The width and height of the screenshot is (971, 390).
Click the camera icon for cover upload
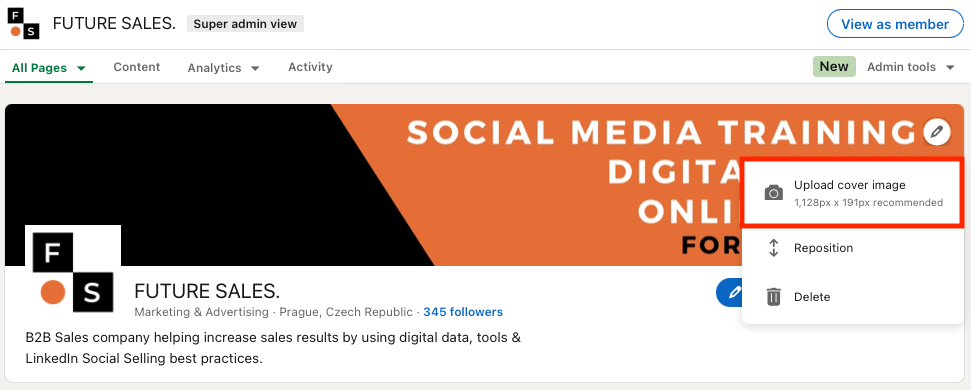773,193
